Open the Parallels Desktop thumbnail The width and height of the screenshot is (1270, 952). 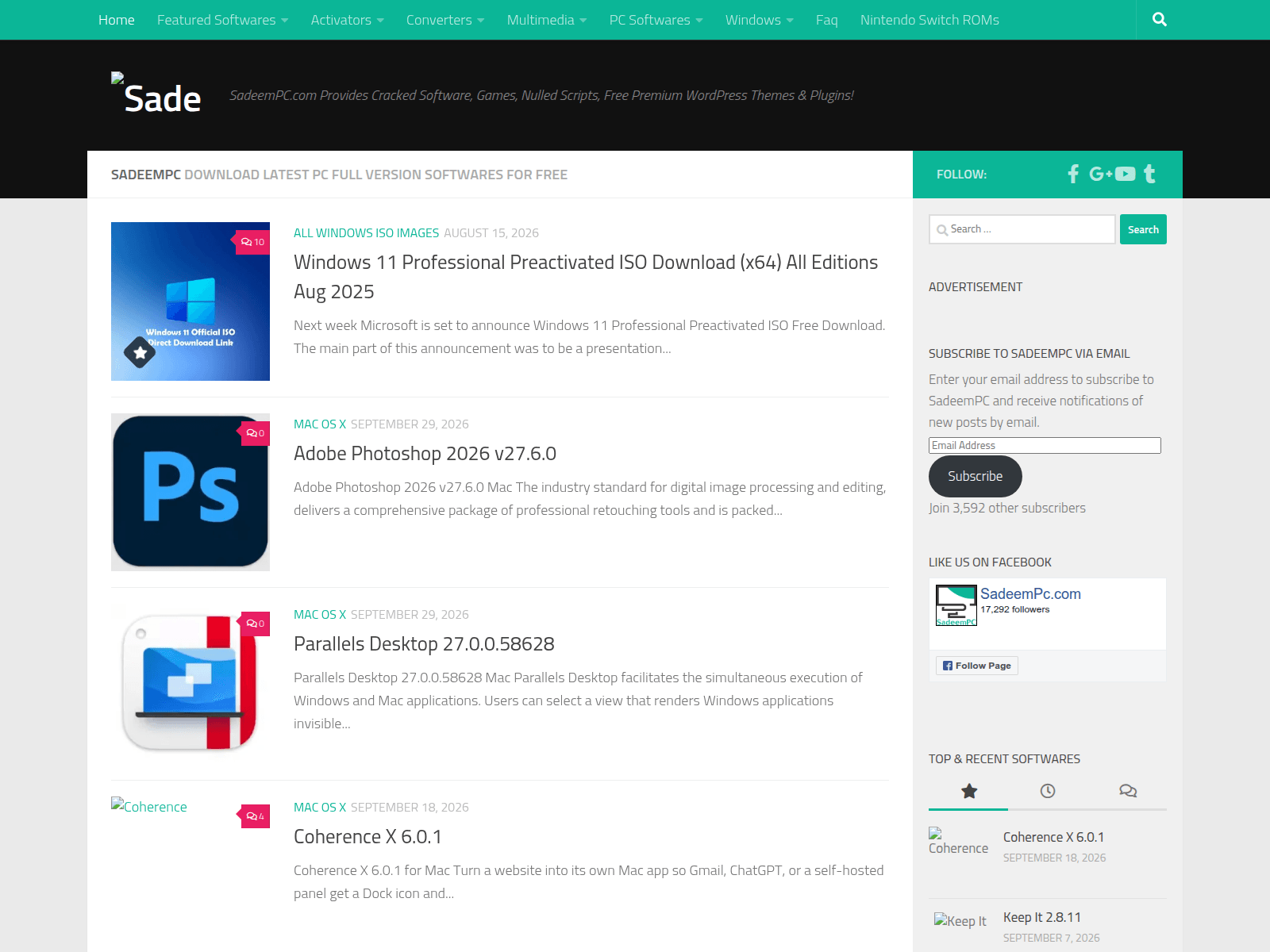tap(190, 682)
